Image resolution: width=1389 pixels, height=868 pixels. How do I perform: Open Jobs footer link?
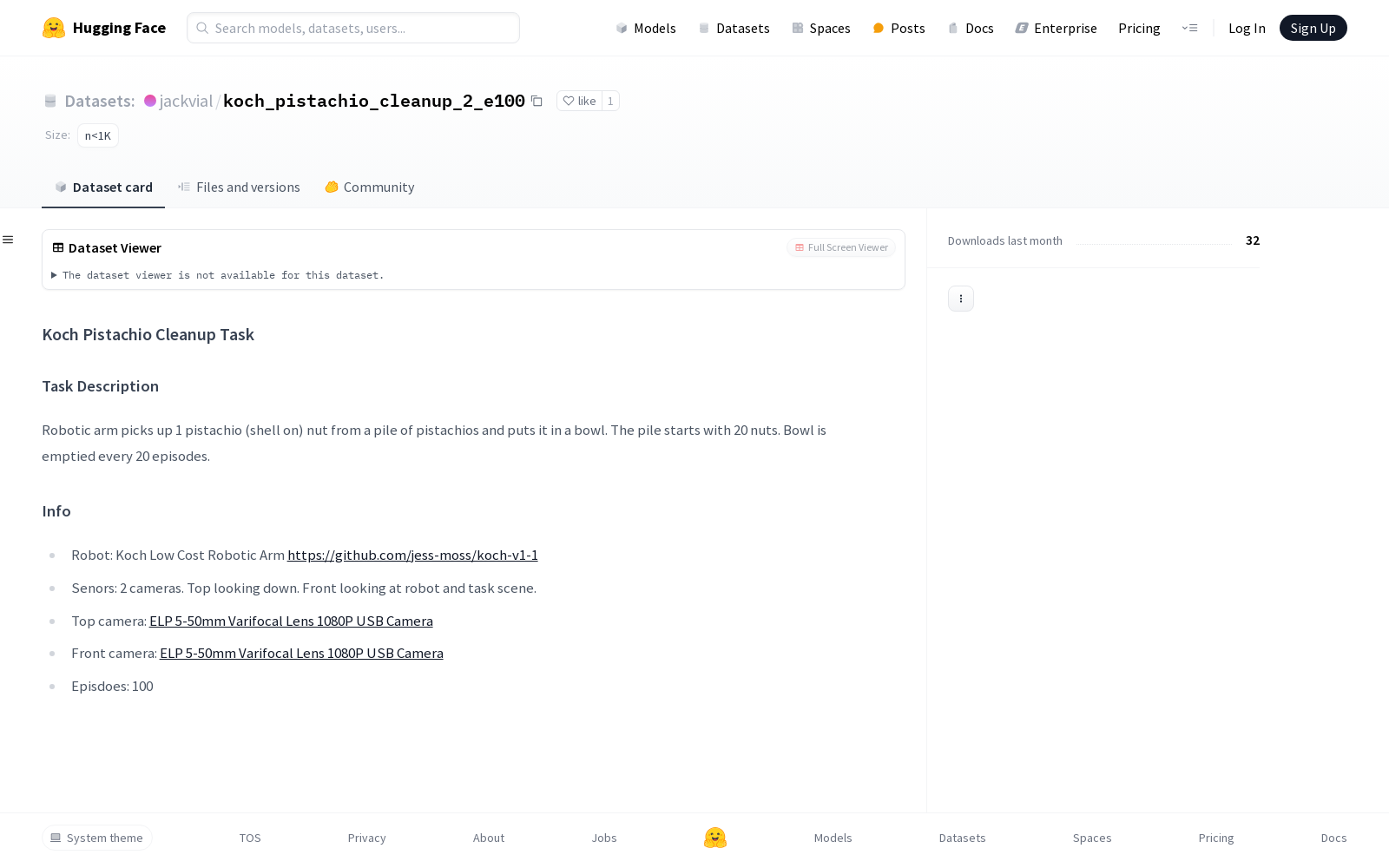(604, 838)
